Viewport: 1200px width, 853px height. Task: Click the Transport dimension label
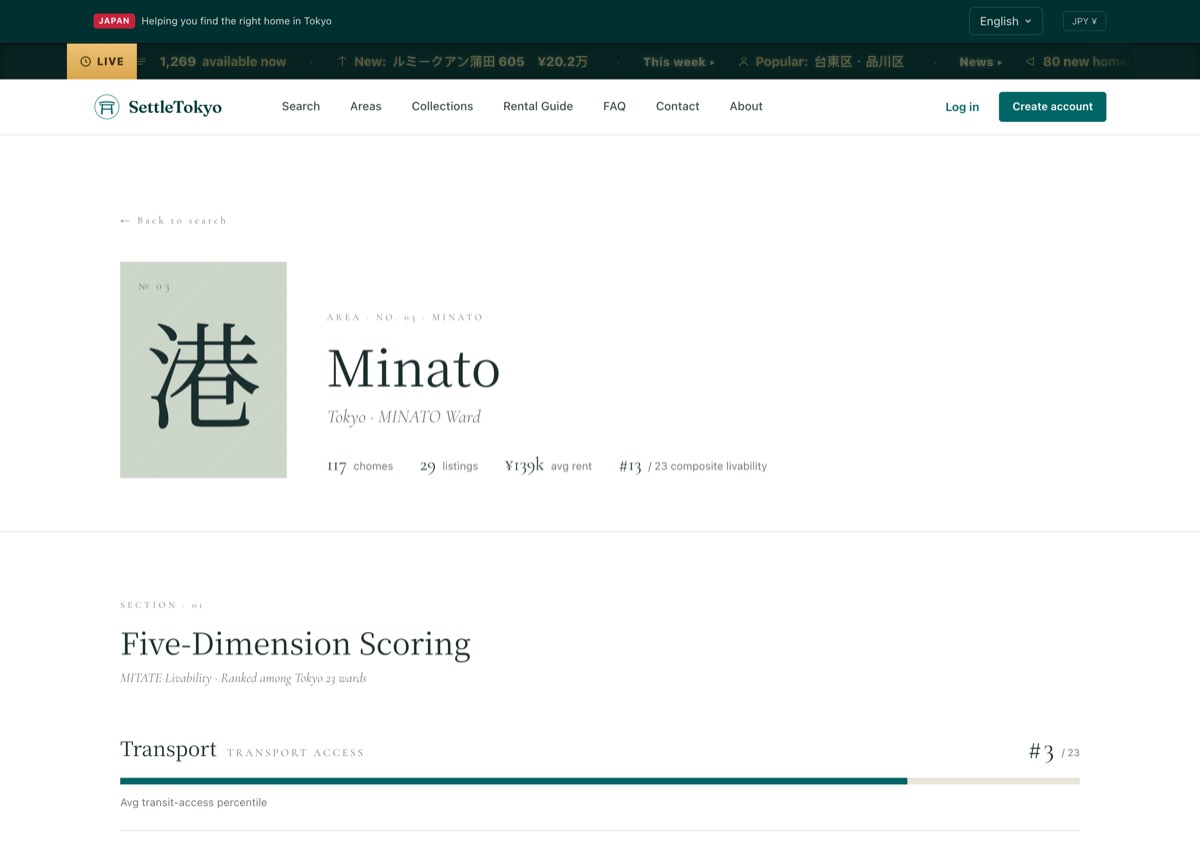168,749
